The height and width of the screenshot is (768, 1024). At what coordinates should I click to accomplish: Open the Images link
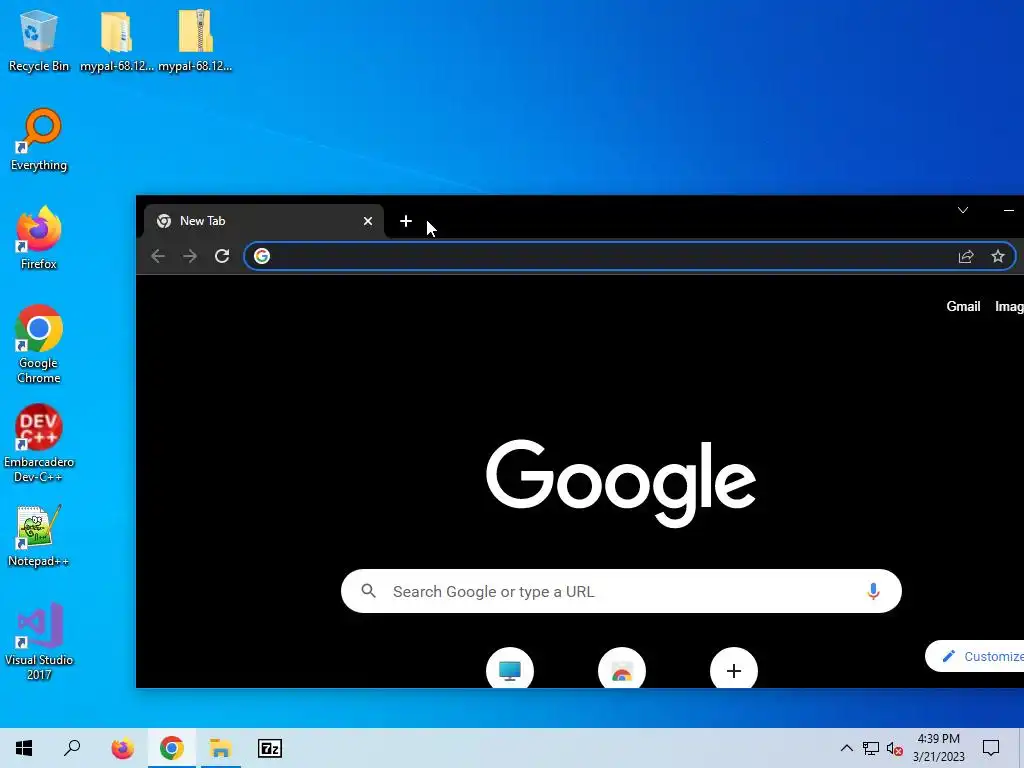coord(1009,306)
